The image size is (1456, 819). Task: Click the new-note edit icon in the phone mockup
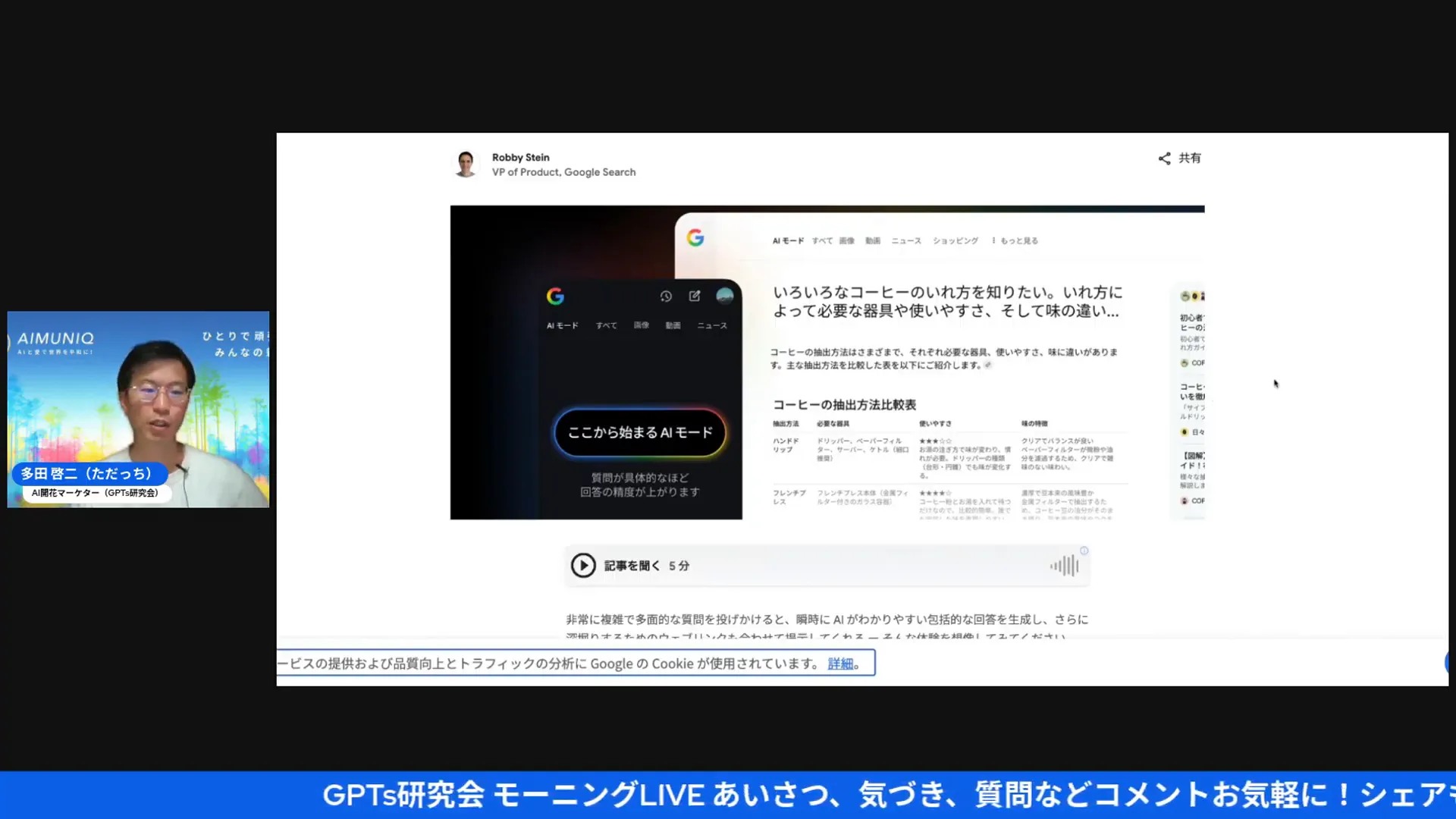tap(695, 296)
